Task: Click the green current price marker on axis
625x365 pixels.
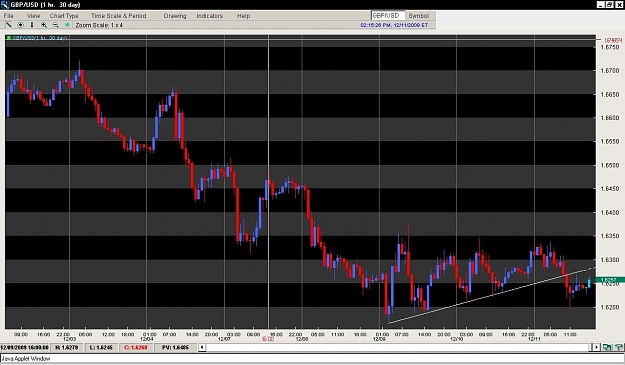Action: (x=610, y=280)
